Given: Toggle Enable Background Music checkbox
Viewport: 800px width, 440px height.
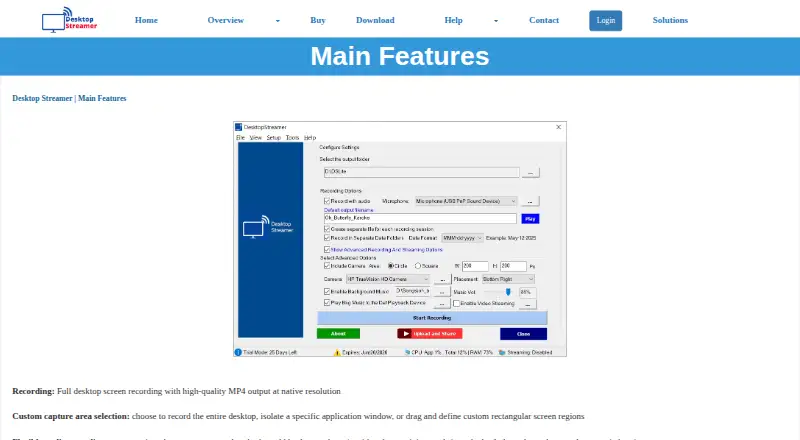Looking at the screenshot, I should coord(327,291).
